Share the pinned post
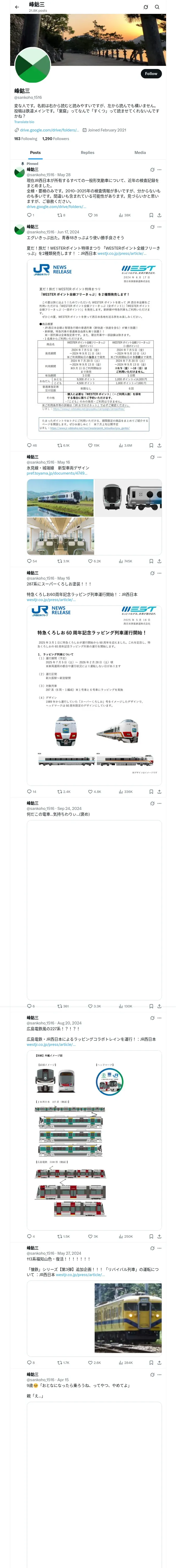The image size is (176, 1568). [x=159, y=215]
